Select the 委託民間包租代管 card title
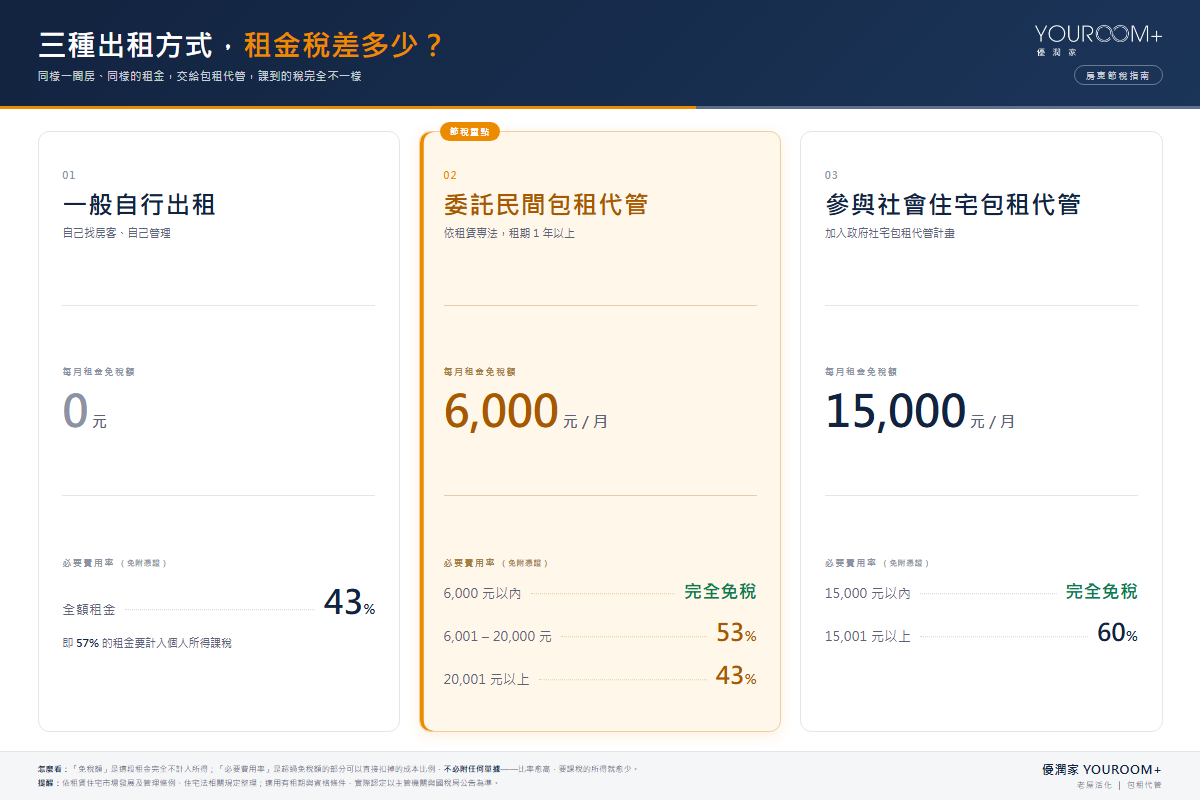This screenshot has width=1200, height=800. tap(546, 205)
